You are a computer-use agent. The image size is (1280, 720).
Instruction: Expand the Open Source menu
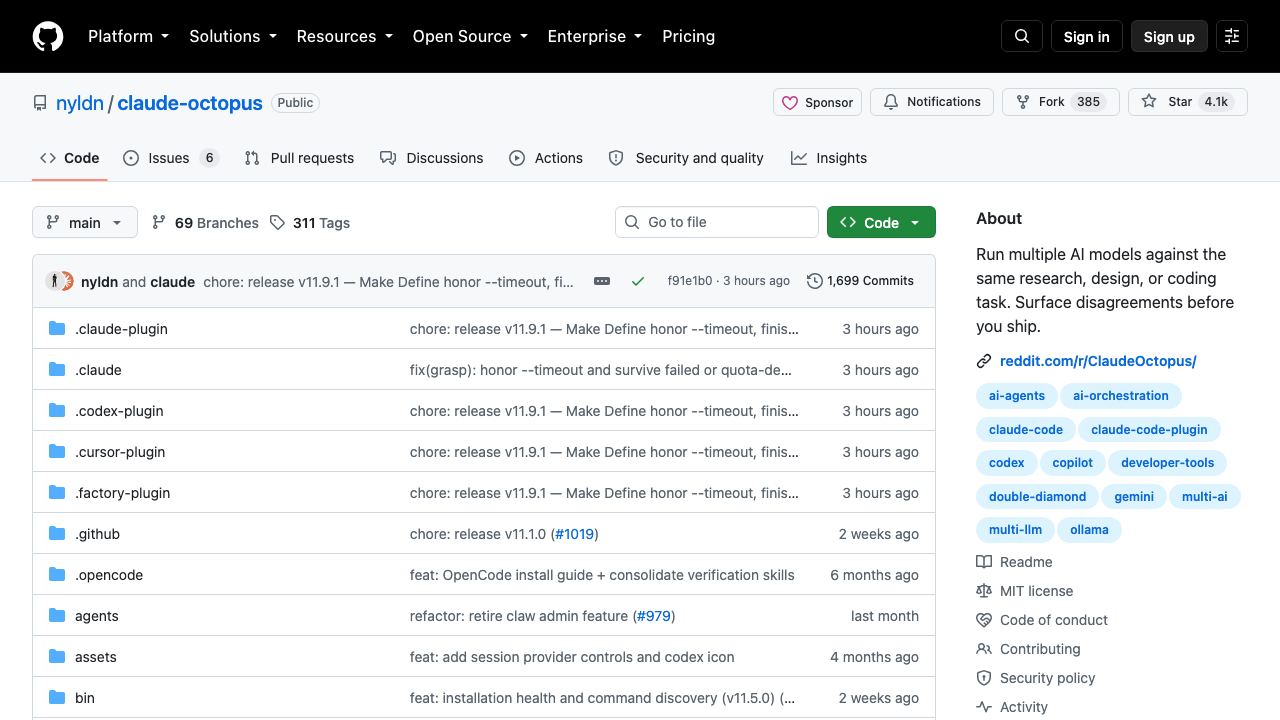tap(470, 36)
